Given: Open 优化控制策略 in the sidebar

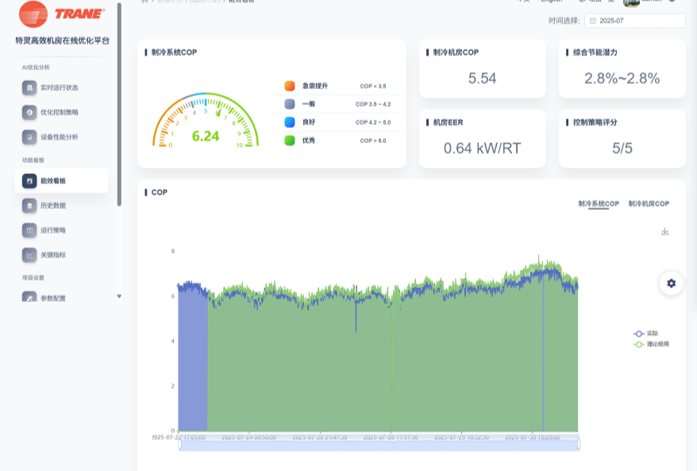Looking at the screenshot, I should click(x=60, y=112).
